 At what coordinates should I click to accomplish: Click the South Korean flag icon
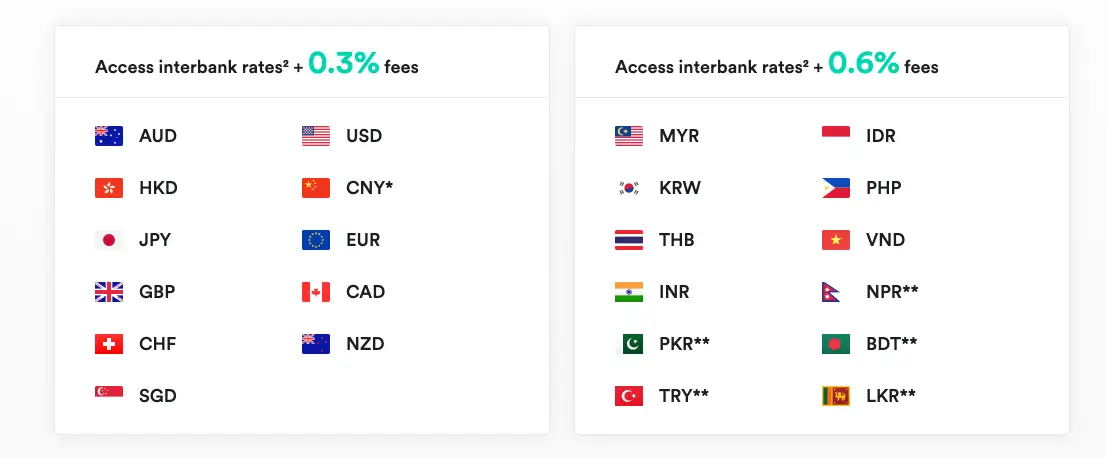point(628,188)
